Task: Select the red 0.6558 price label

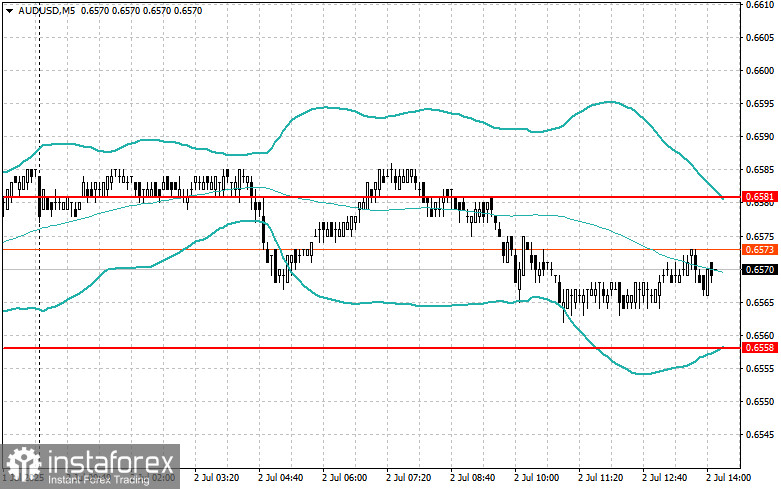Action: (x=760, y=348)
